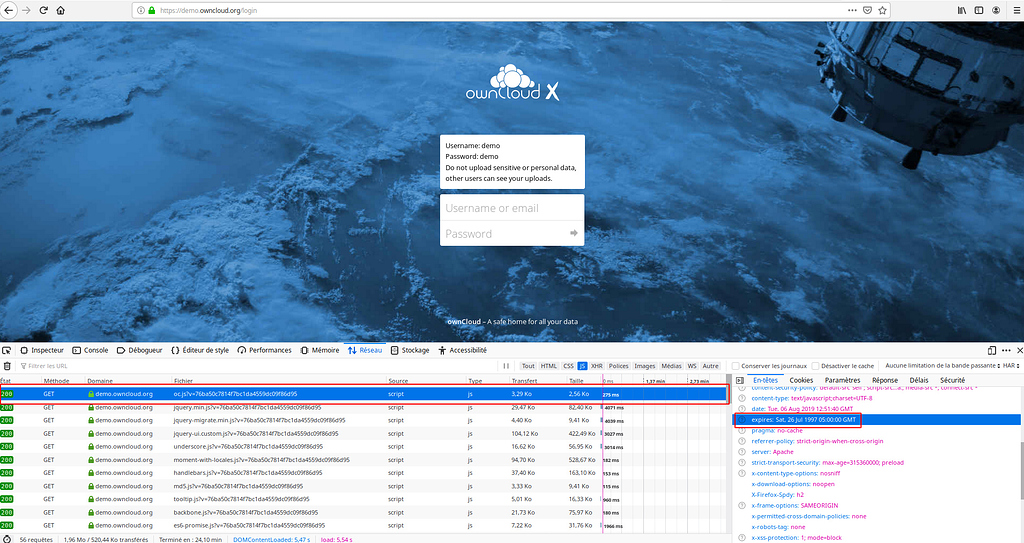Click help icon next to x-frame-options header
This screenshot has width=1024, height=543.
[742, 505]
